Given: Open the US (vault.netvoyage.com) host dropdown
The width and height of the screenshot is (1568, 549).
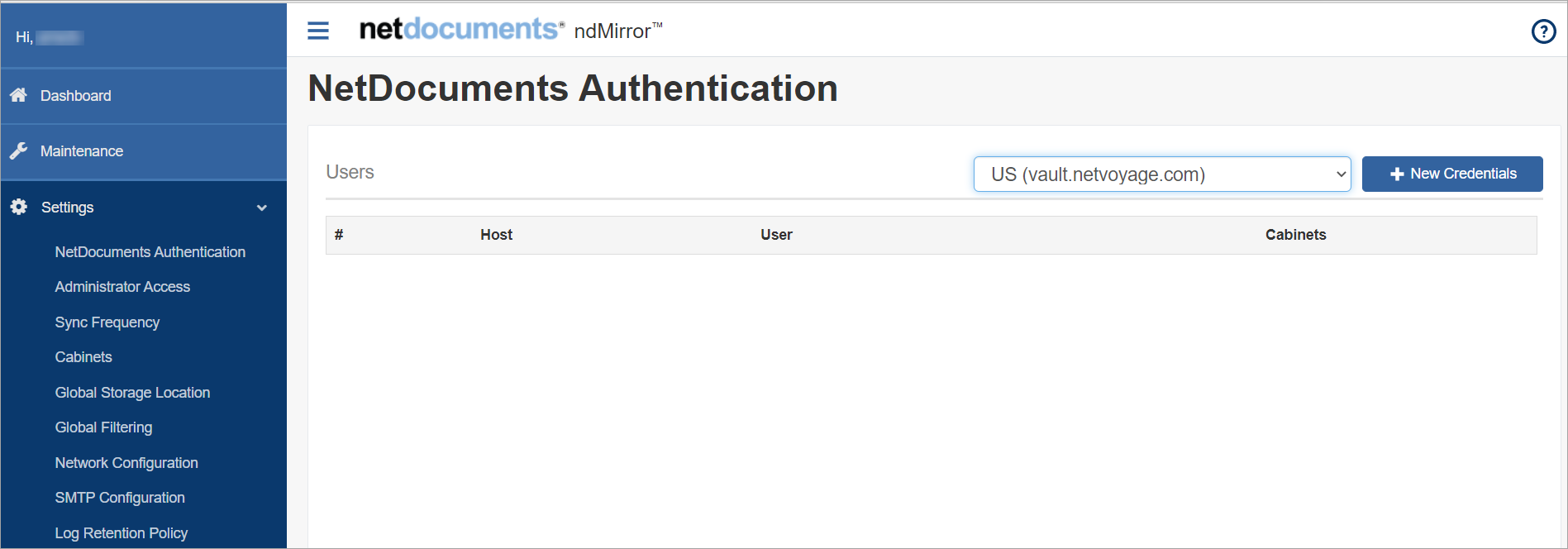Looking at the screenshot, I should click(x=1161, y=174).
